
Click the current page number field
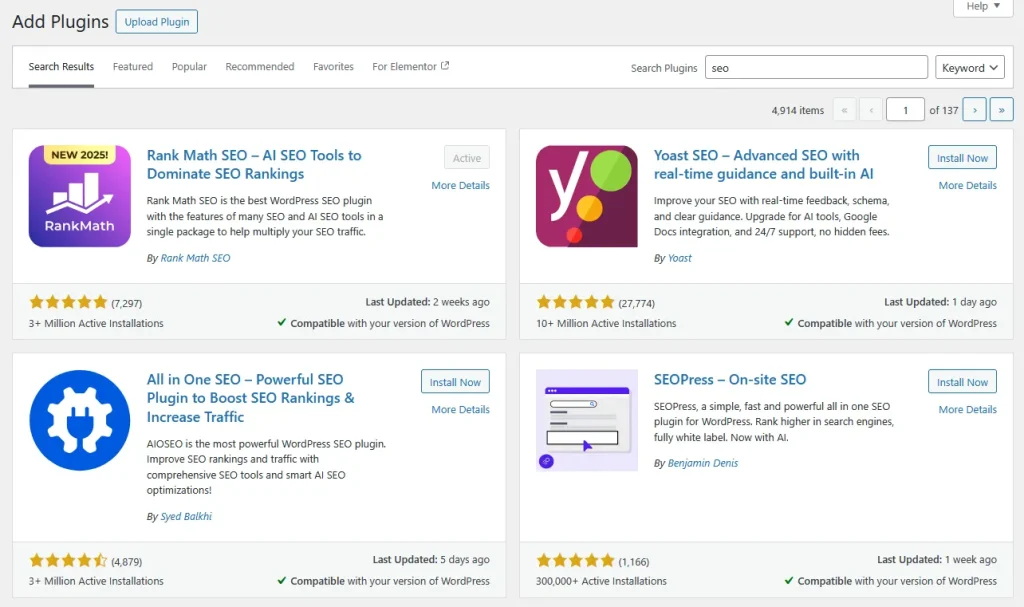[x=905, y=110]
